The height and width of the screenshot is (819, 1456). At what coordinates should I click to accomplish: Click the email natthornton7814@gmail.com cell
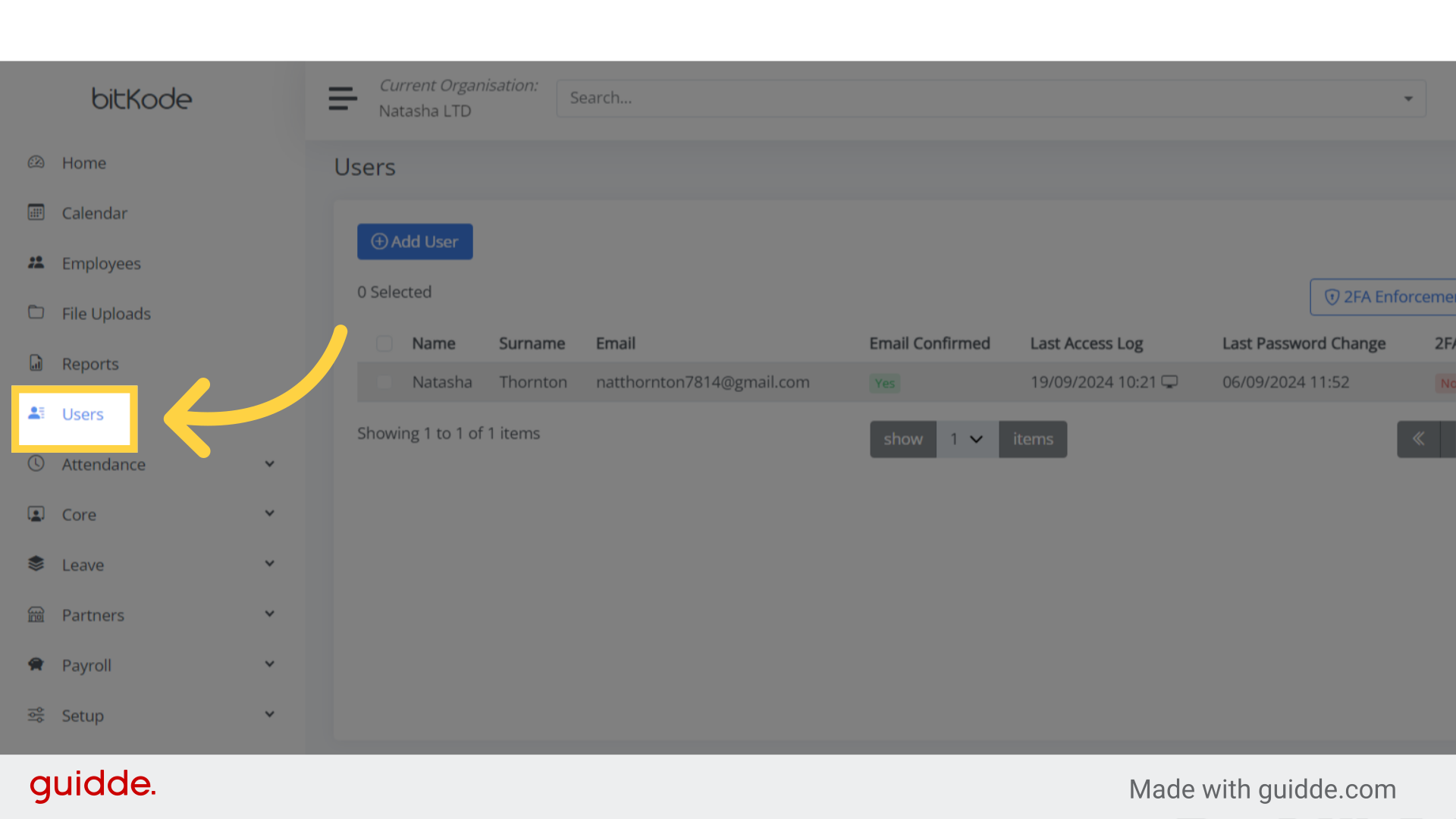pyautogui.click(x=703, y=382)
